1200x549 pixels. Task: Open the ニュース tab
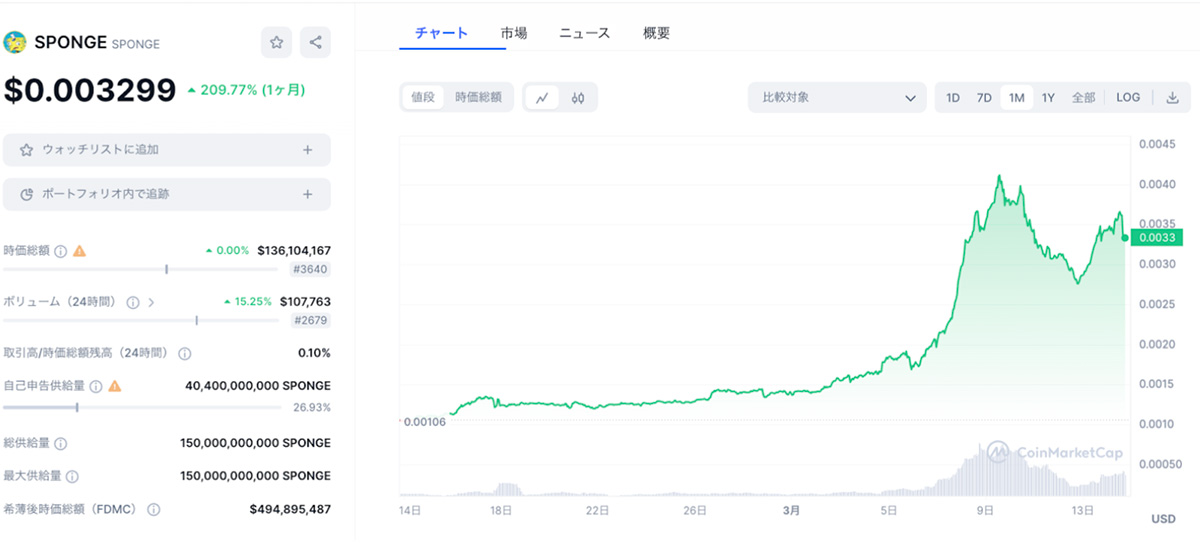(x=584, y=33)
